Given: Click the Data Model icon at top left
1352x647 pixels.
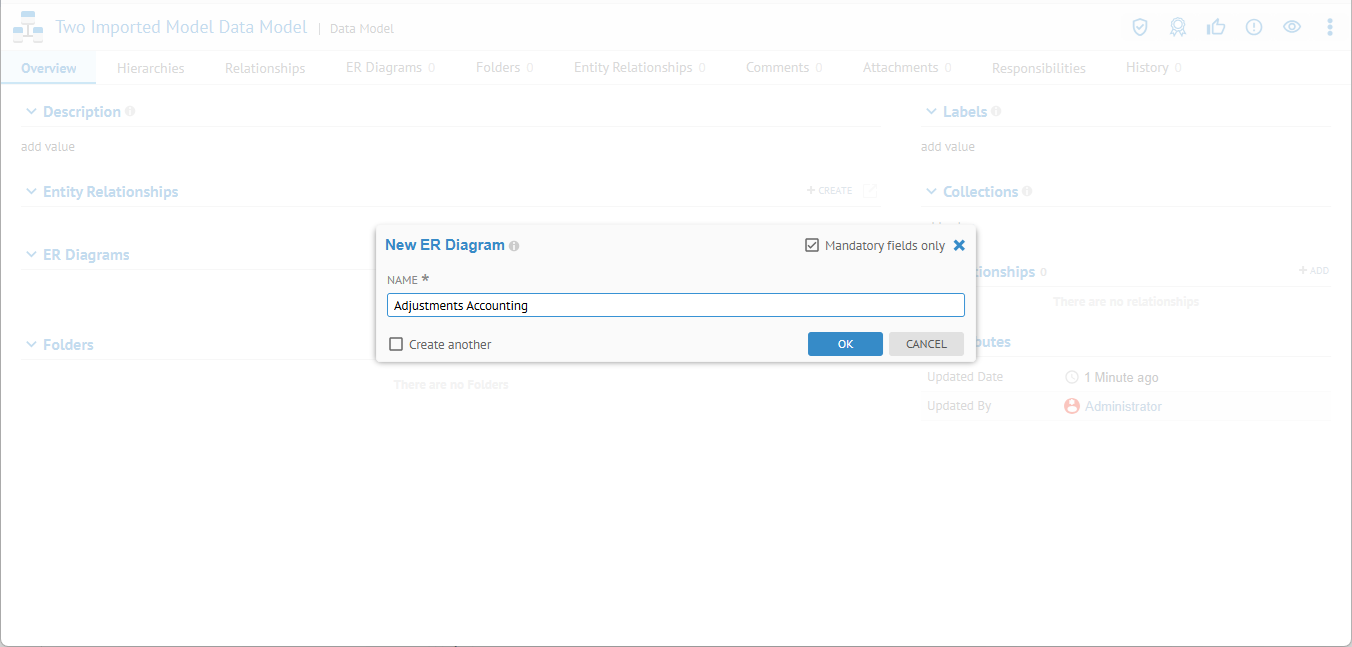Looking at the screenshot, I should pos(28,28).
